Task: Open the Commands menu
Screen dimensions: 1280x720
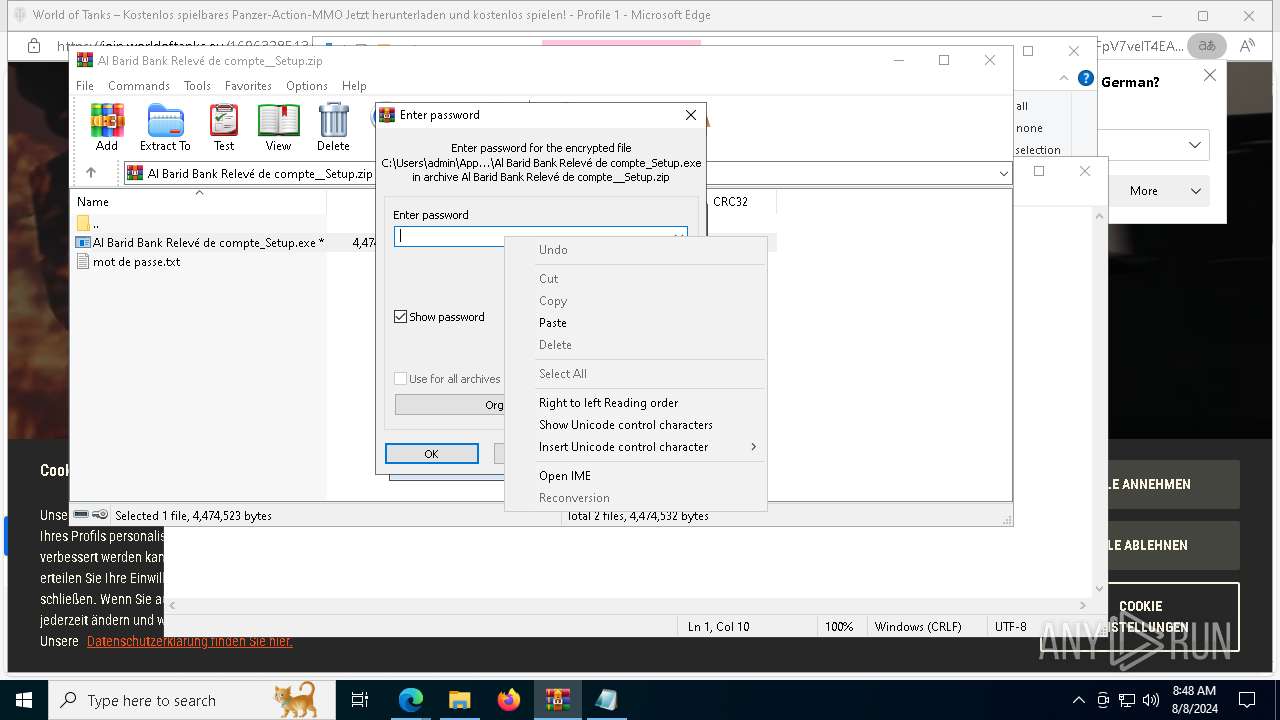Action: click(x=139, y=86)
